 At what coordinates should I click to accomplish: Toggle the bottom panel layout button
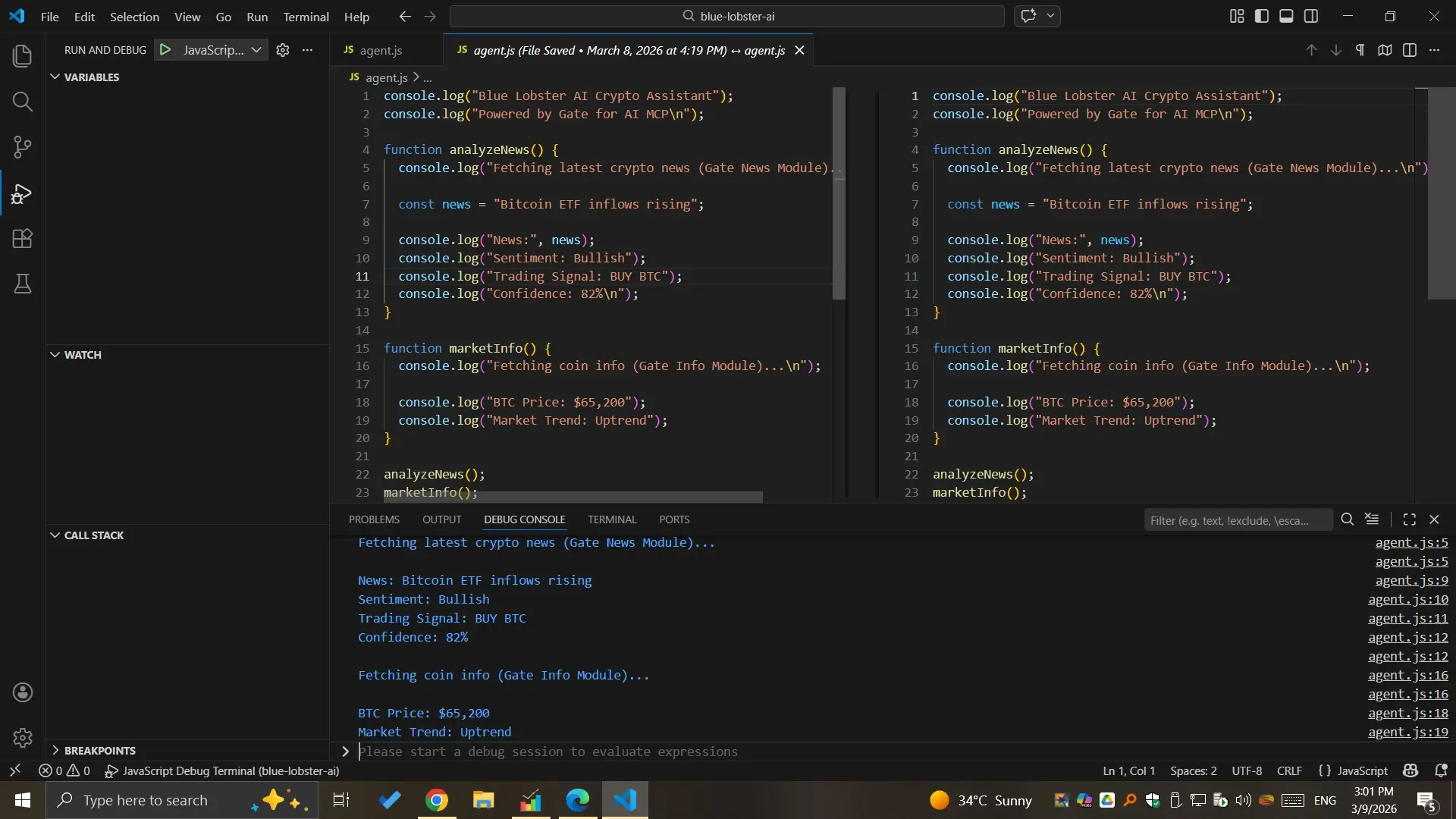point(1286,16)
